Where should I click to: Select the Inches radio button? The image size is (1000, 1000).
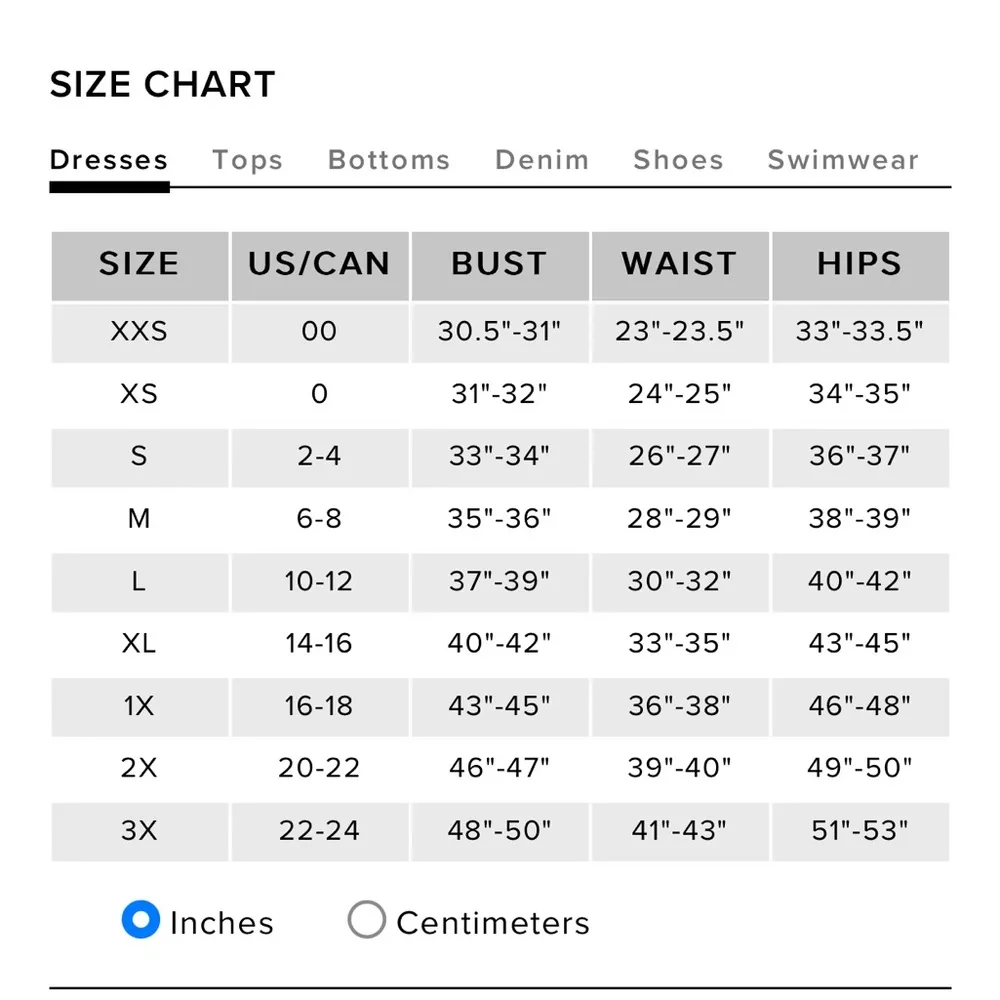point(141,920)
